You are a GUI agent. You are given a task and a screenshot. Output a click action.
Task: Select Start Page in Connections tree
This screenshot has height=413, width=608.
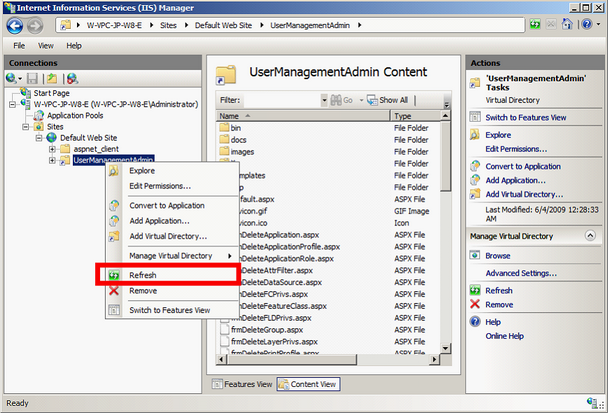[51, 93]
